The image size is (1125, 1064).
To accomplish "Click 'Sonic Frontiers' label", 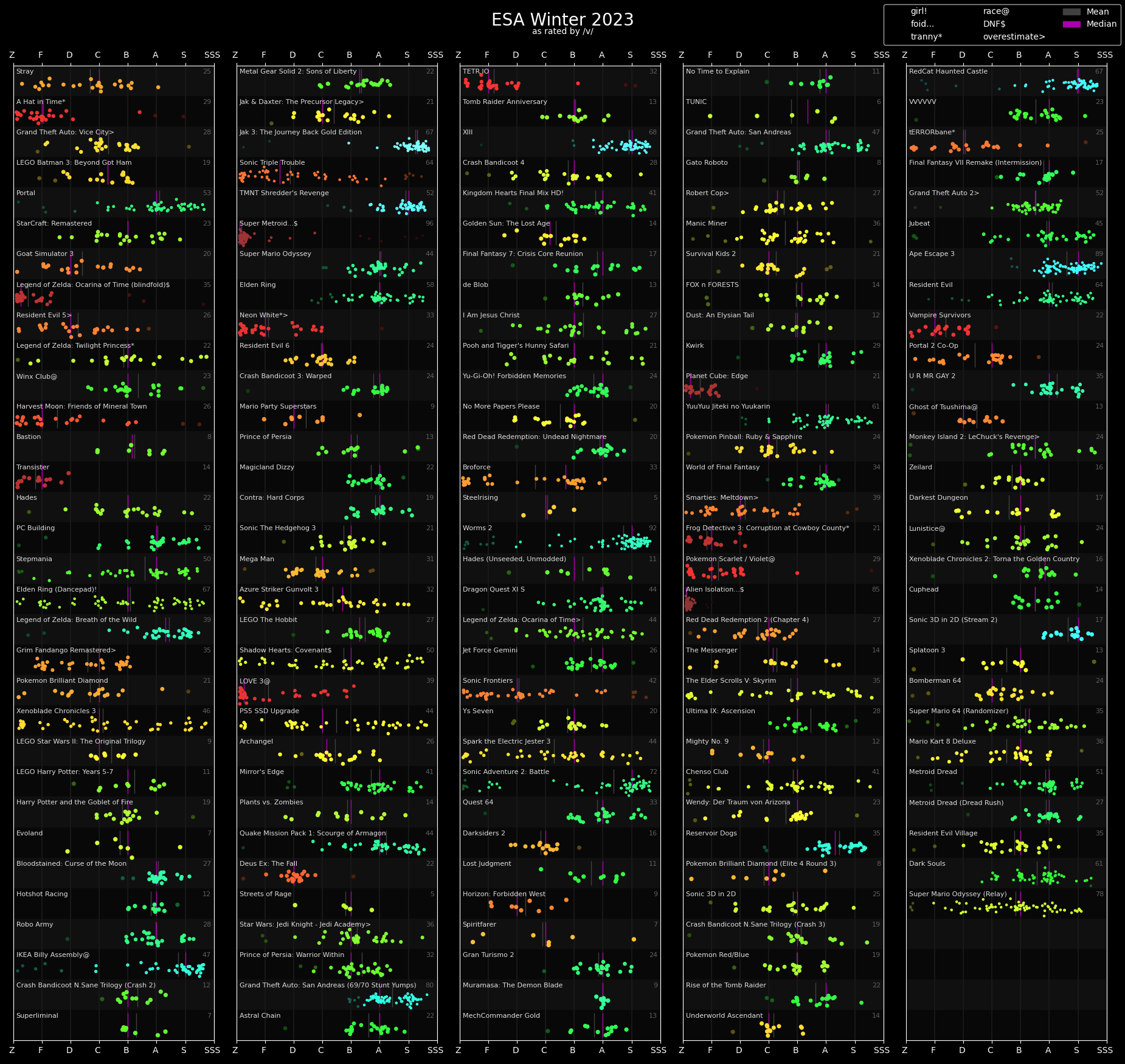I will pyautogui.click(x=488, y=681).
